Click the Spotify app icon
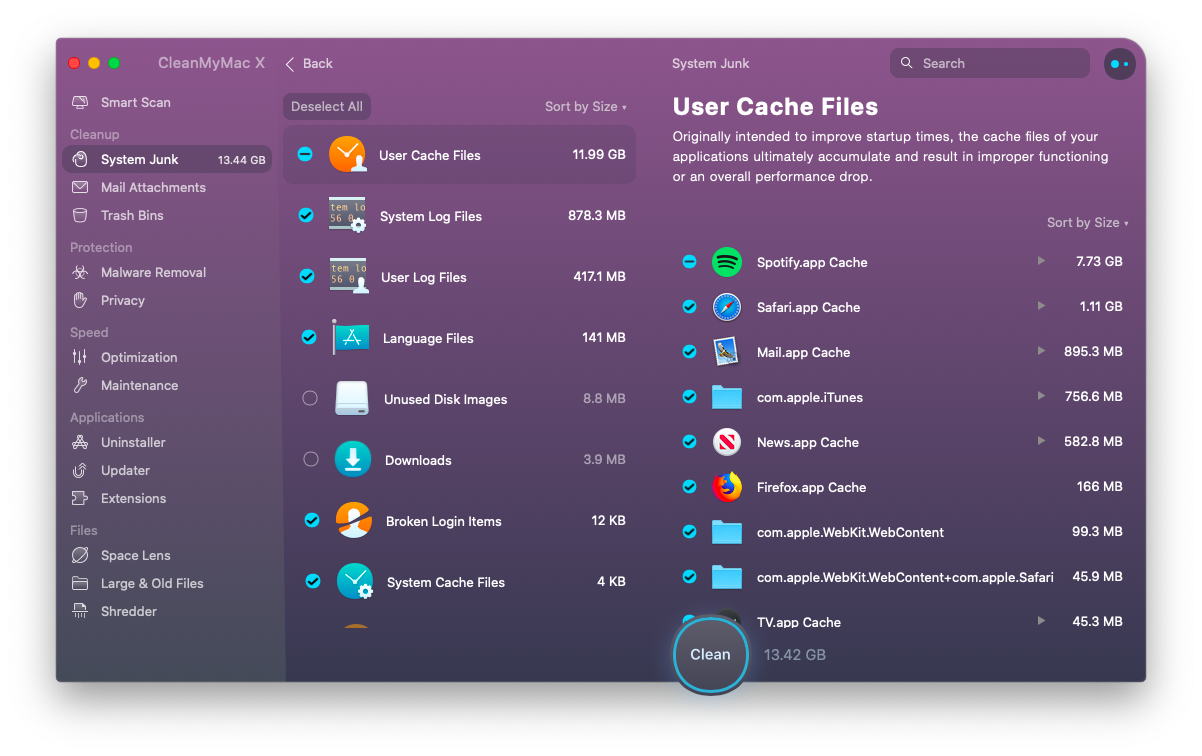The width and height of the screenshot is (1202, 756). [x=727, y=262]
